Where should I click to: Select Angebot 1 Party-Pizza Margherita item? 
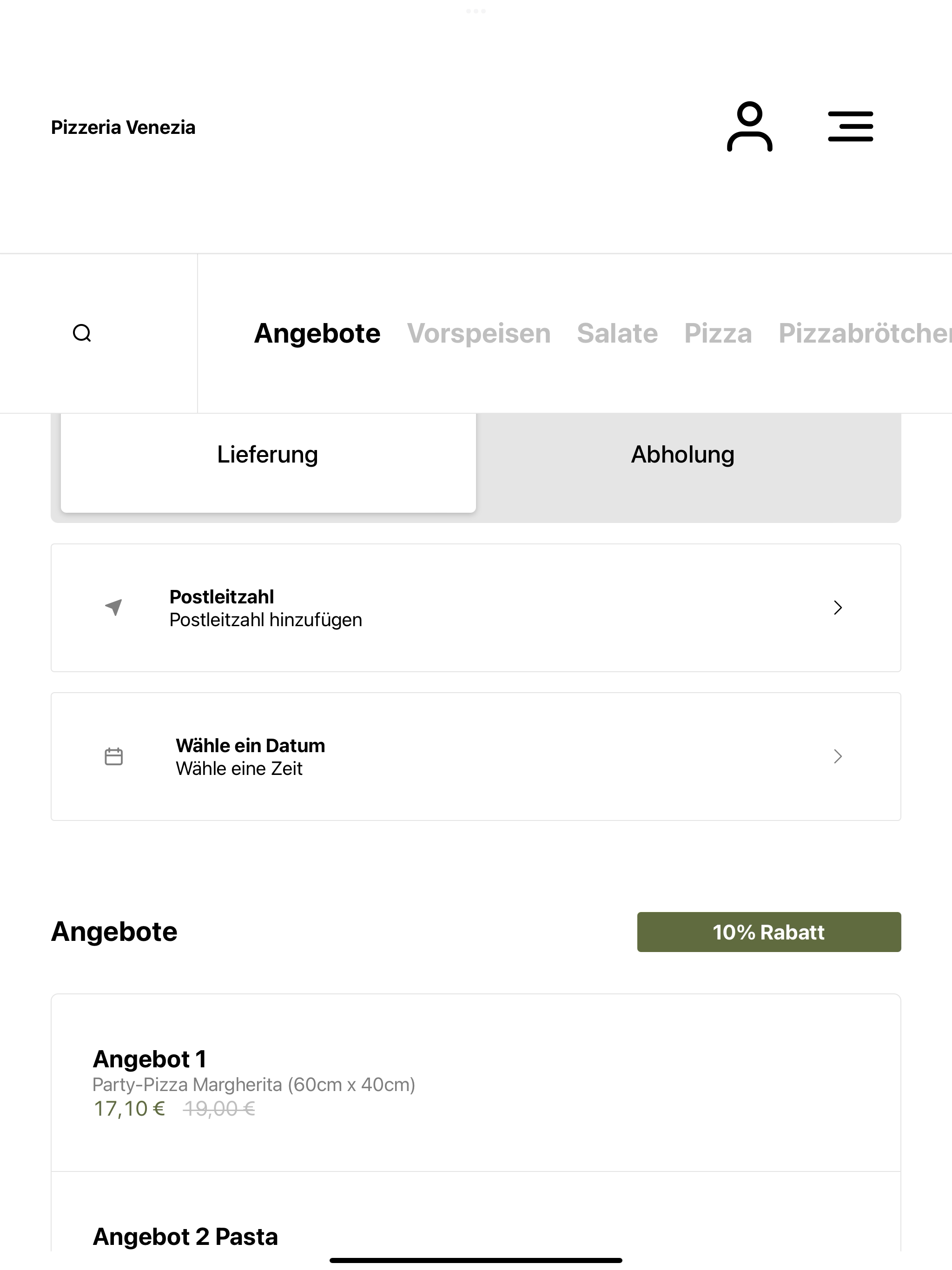pyautogui.click(x=476, y=1083)
